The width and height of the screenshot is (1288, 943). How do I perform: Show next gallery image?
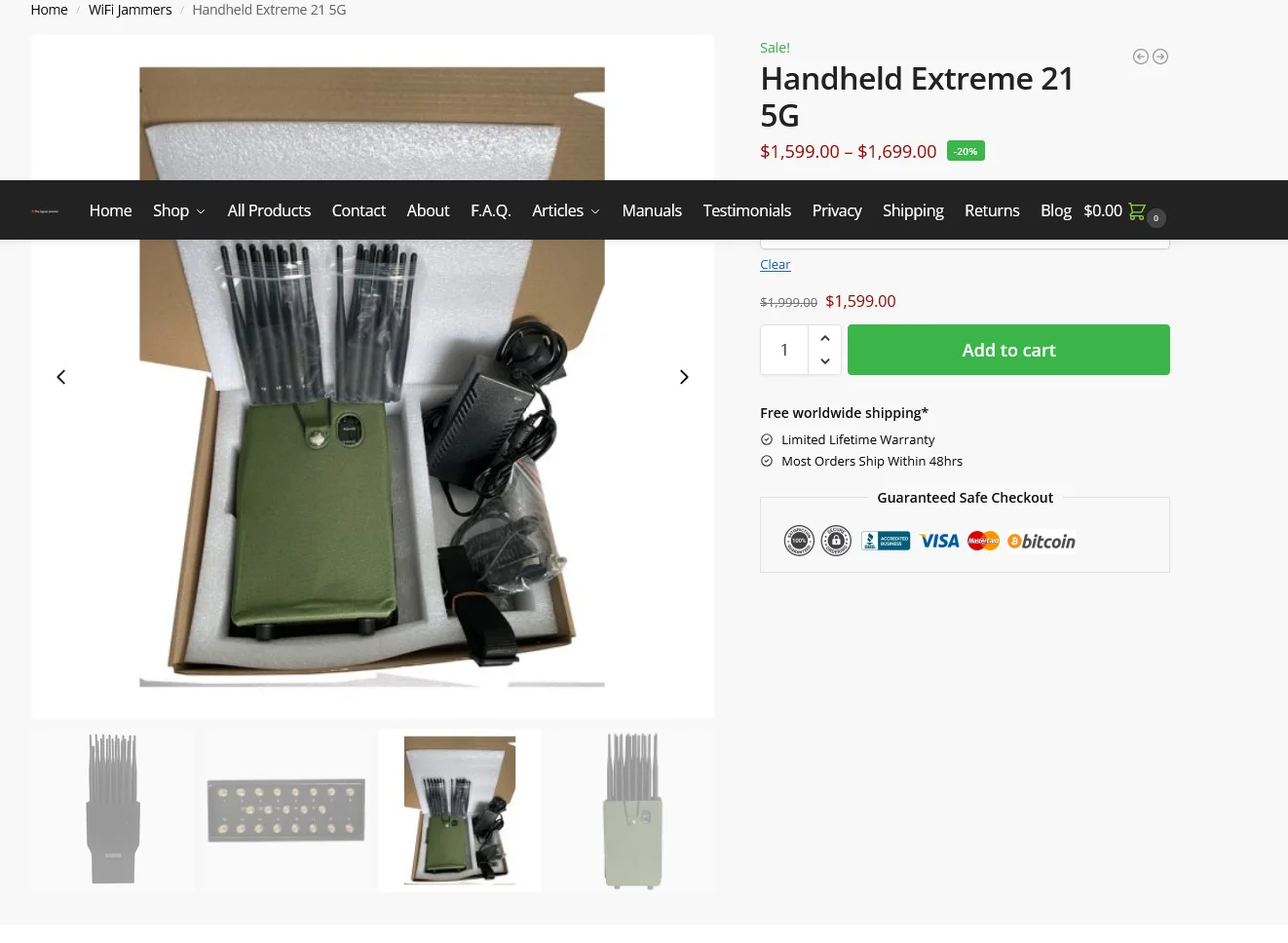pos(684,377)
